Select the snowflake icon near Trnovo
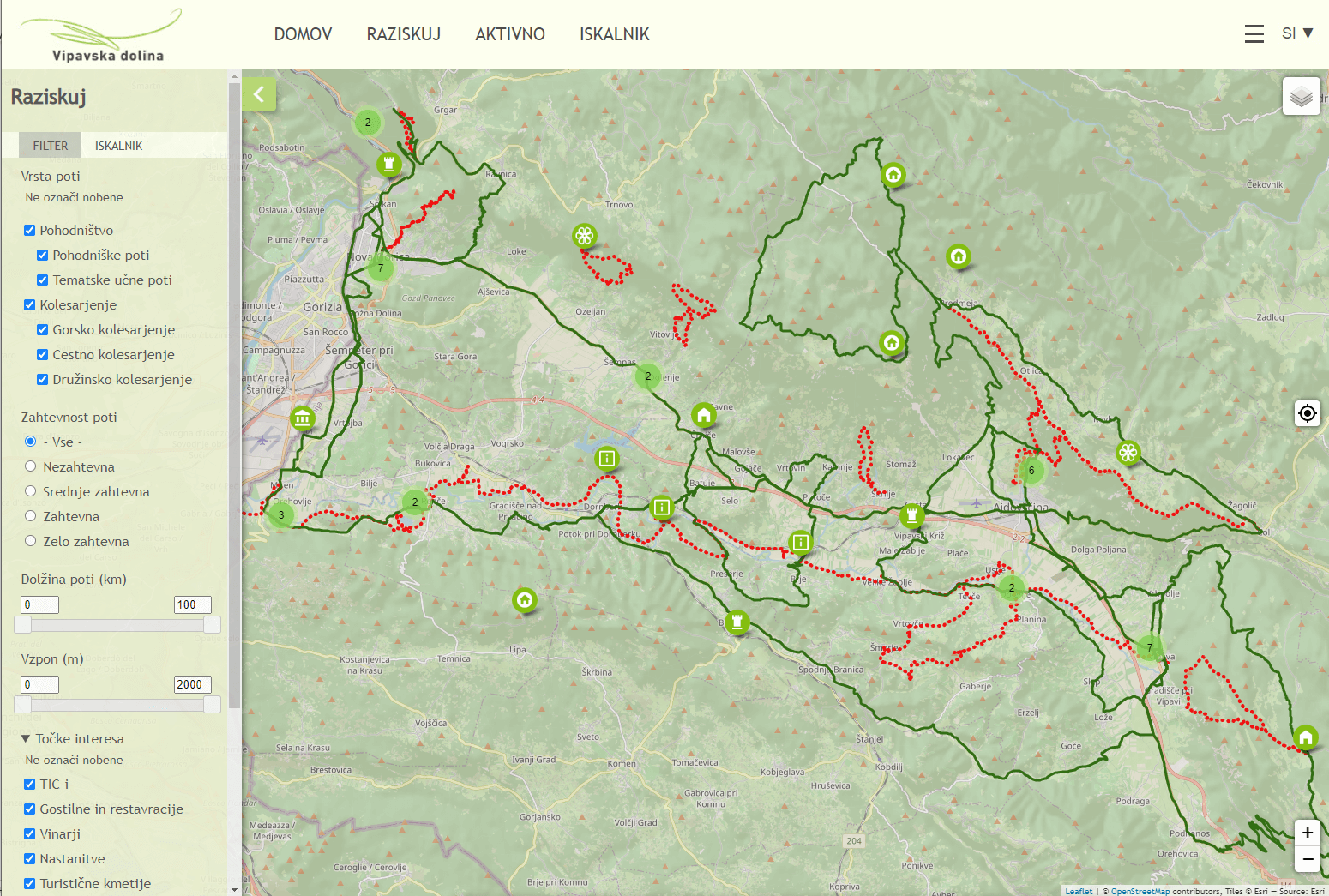Image resolution: width=1329 pixels, height=896 pixels. point(585,233)
